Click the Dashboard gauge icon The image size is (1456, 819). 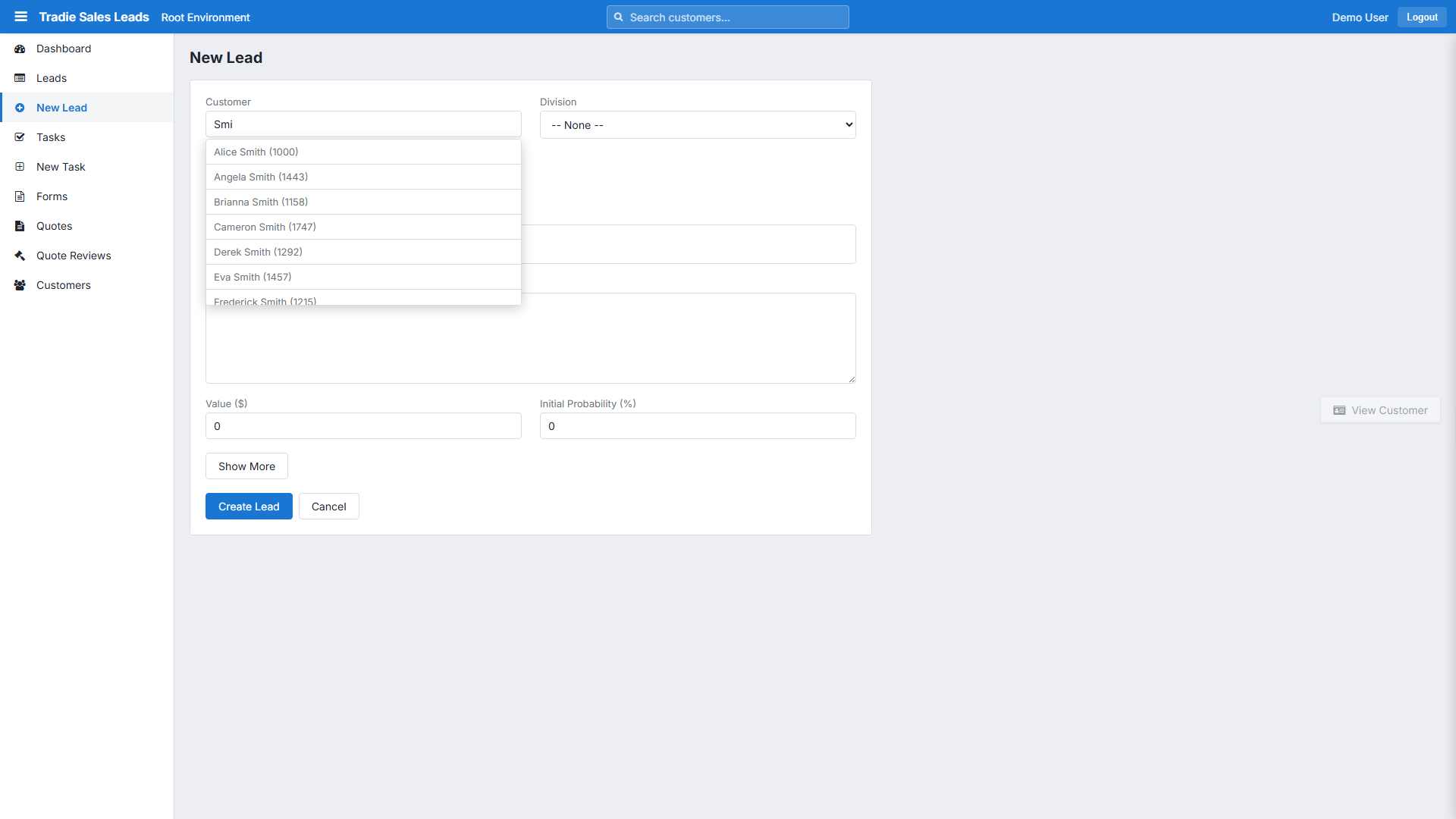click(x=20, y=49)
